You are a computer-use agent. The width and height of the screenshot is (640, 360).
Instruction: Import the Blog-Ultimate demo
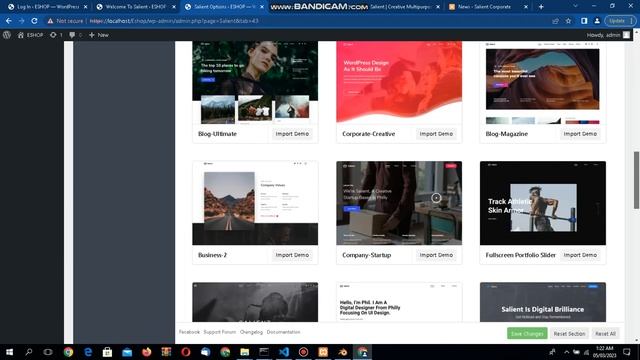point(292,134)
